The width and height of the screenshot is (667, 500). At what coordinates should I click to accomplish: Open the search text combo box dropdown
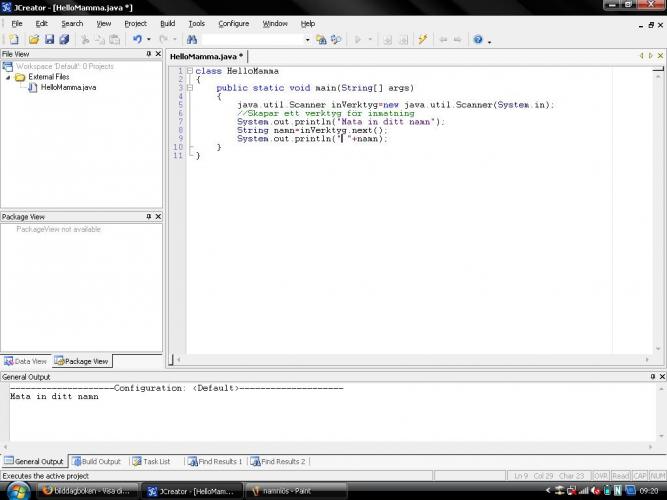[306, 40]
